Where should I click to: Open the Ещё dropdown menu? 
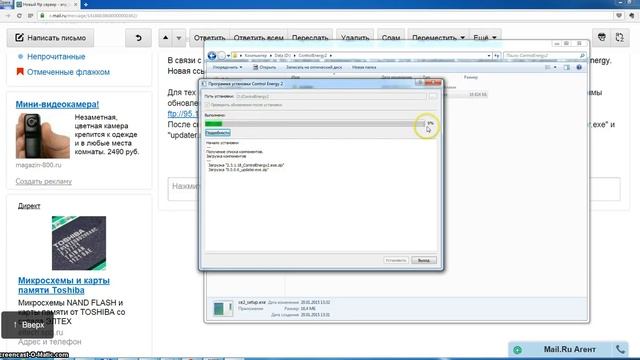pos(485,38)
